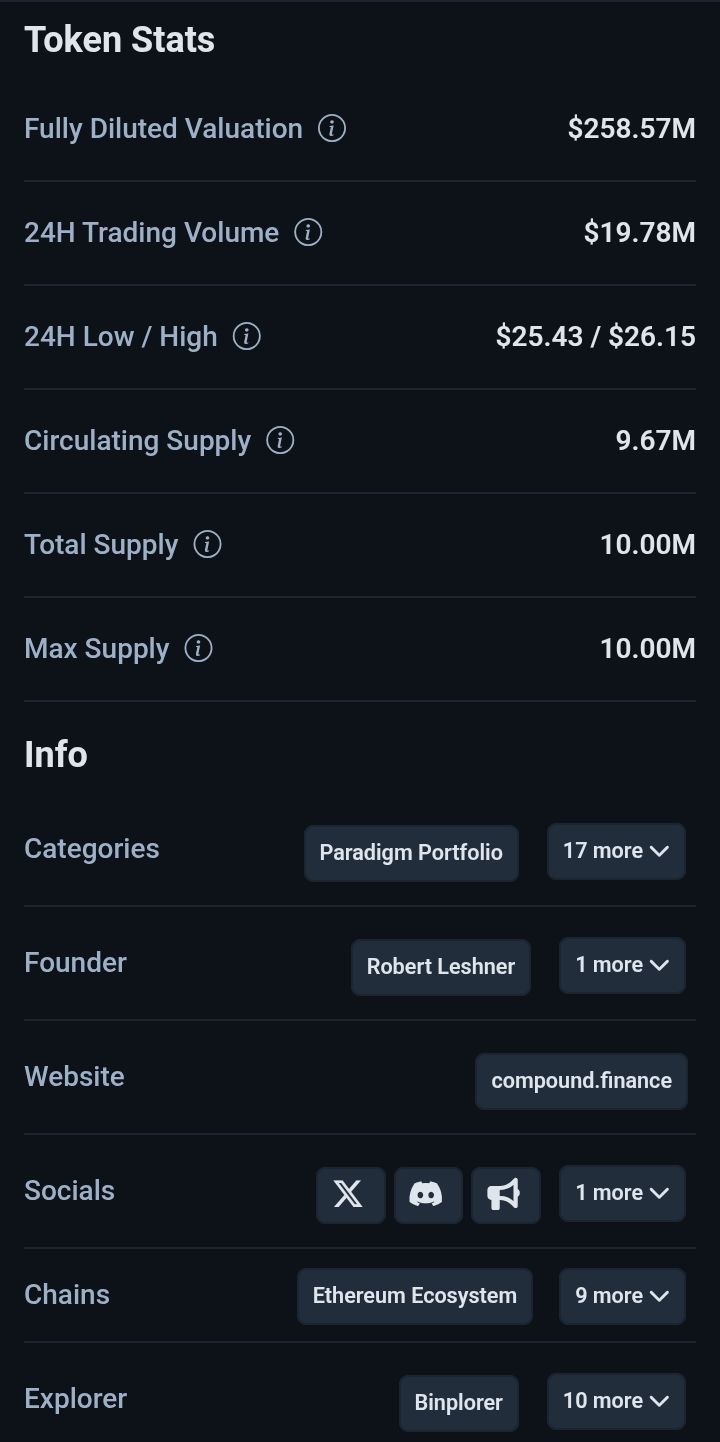Click info icon next to 24H Trading Volume

point(308,233)
